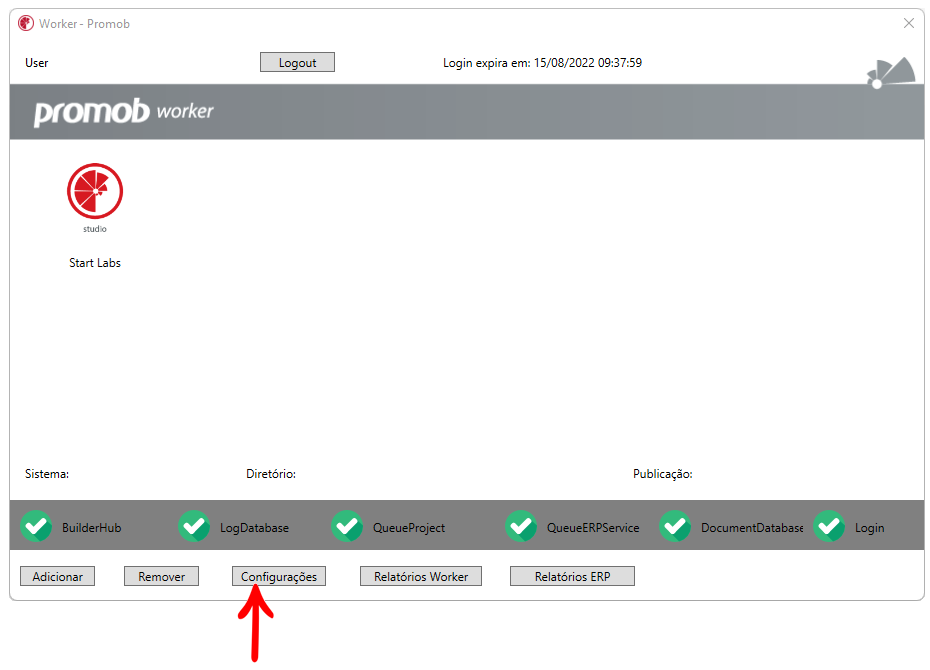930x670 pixels.
Task: Click the 'Publicação:' label
Action: (663, 474)
